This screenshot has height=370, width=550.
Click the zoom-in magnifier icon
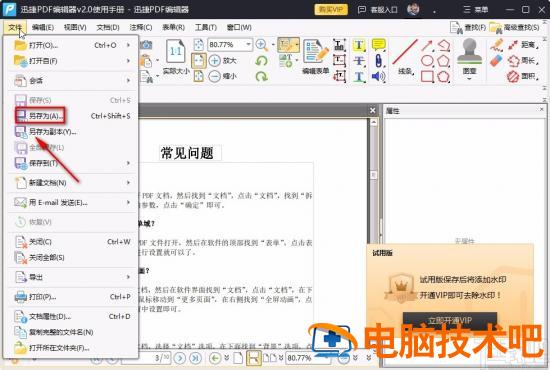[261, 45]
